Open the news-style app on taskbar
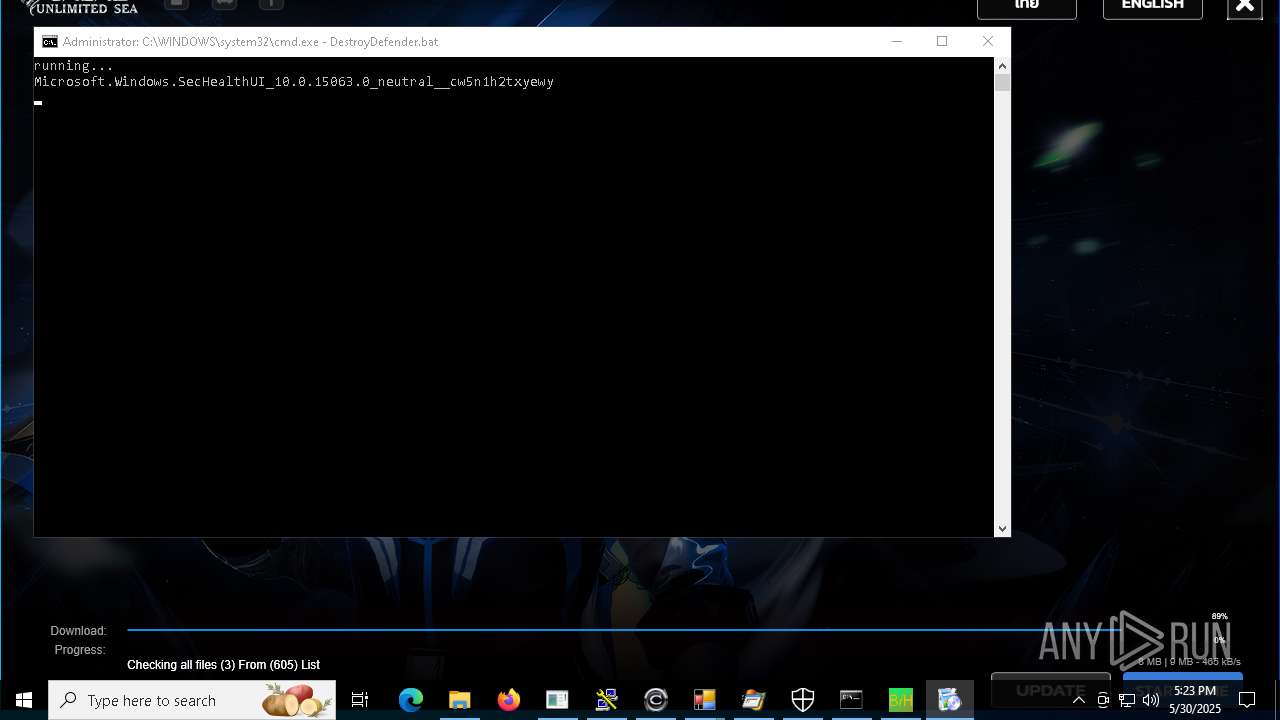 [x=558, y=700]
